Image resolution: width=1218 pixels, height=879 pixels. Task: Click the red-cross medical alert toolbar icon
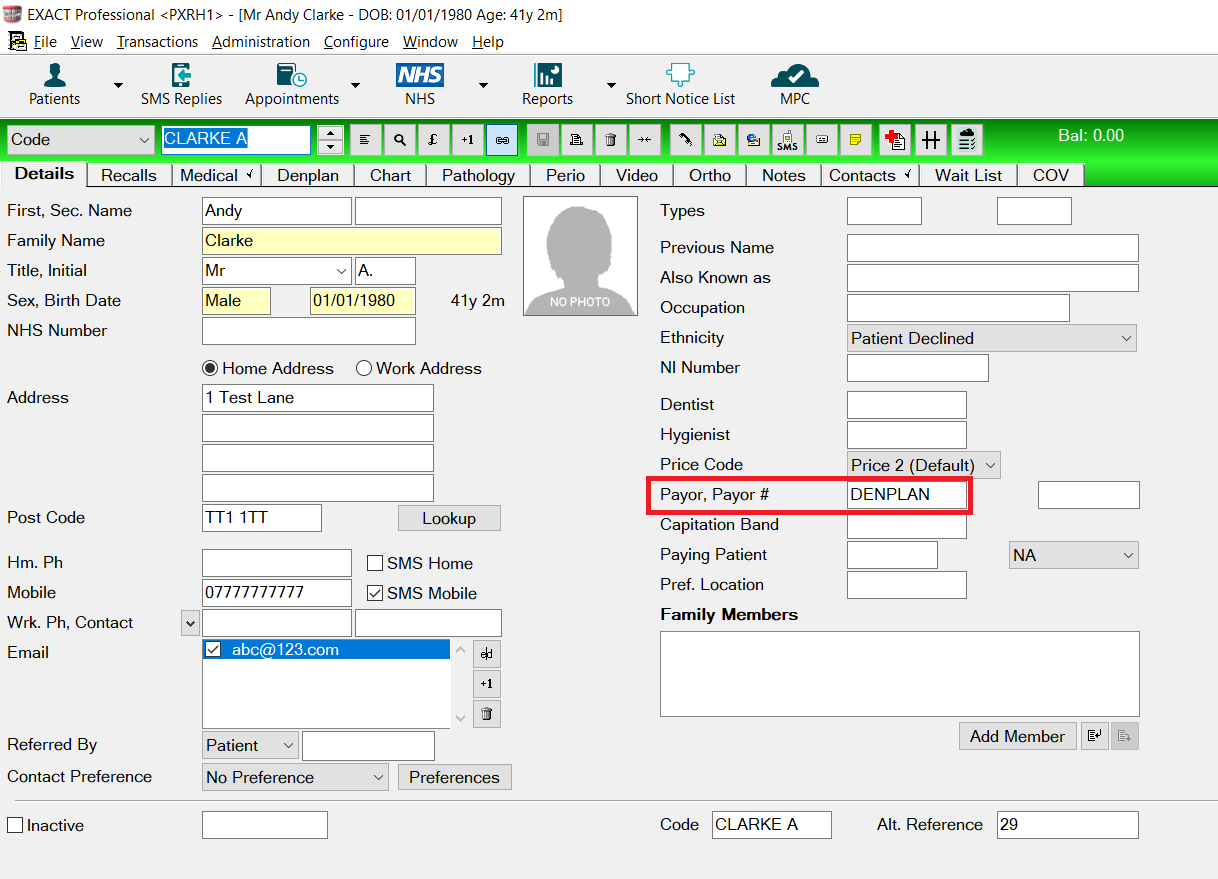coord(895,139)
